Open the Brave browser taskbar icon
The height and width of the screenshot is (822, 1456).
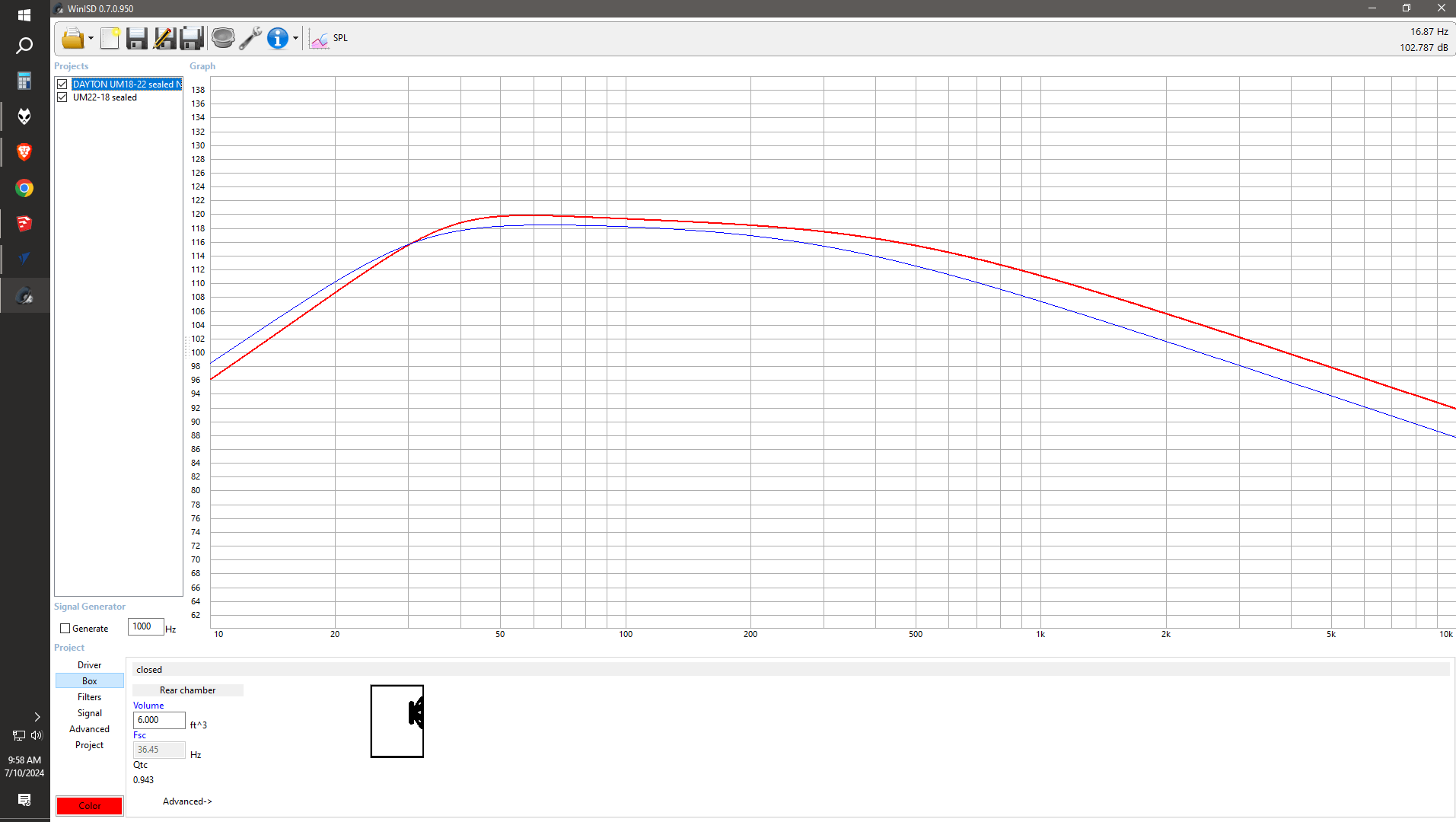tap(24, 152)
